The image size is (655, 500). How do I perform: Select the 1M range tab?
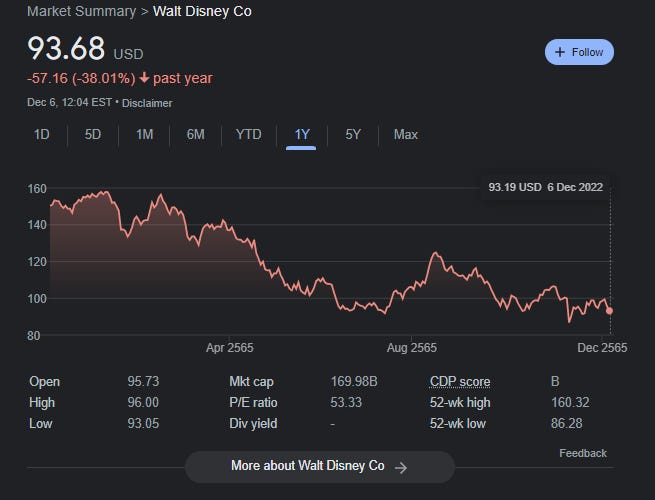pyautogui.click(x=145, y=135)
